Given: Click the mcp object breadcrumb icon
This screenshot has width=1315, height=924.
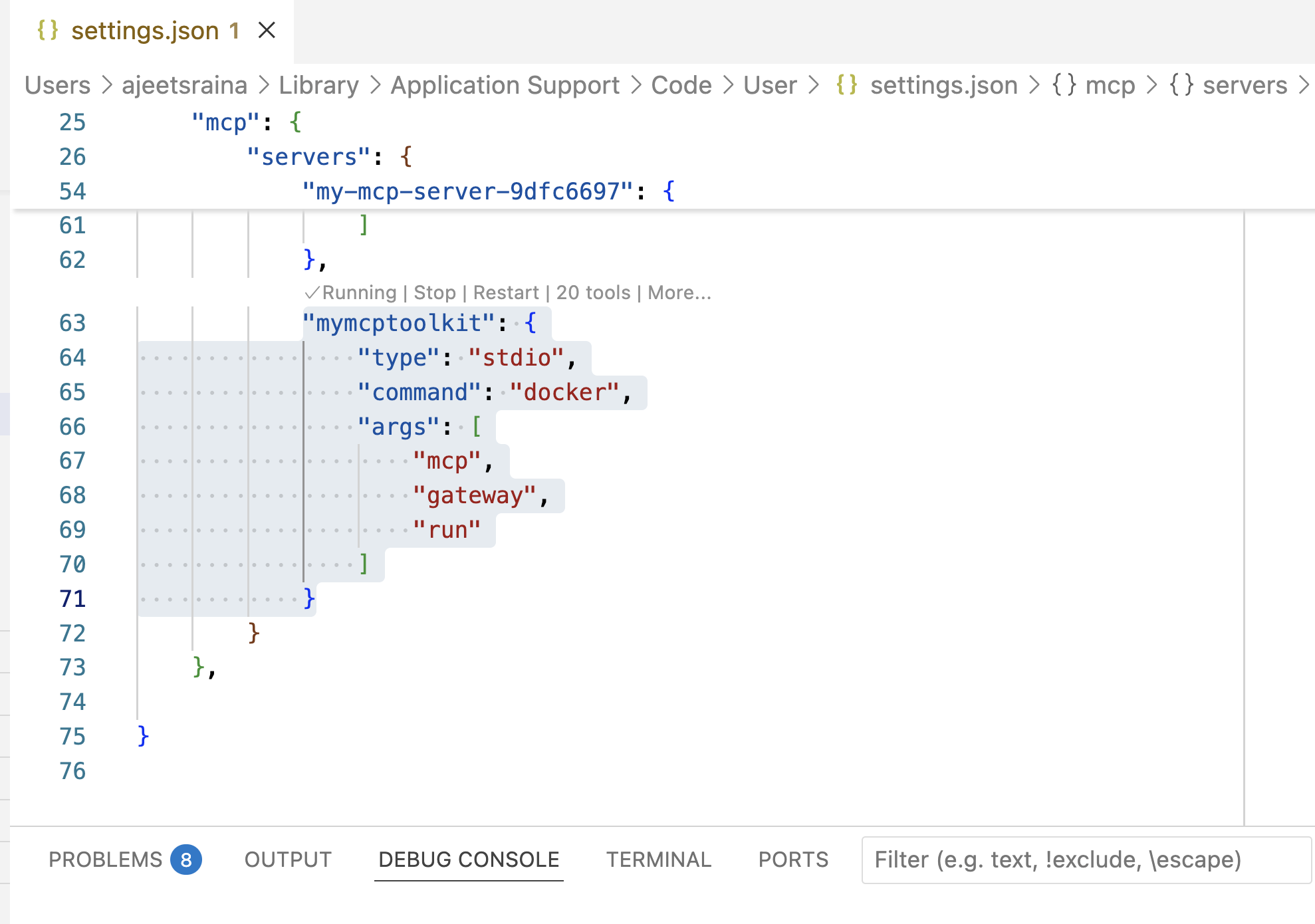Looking at the screenshot, I should tap(1064, 85).
